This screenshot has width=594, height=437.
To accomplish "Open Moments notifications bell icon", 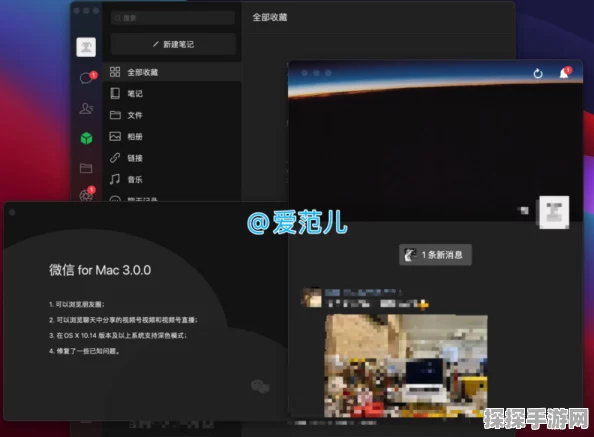I will pos(564,73).
